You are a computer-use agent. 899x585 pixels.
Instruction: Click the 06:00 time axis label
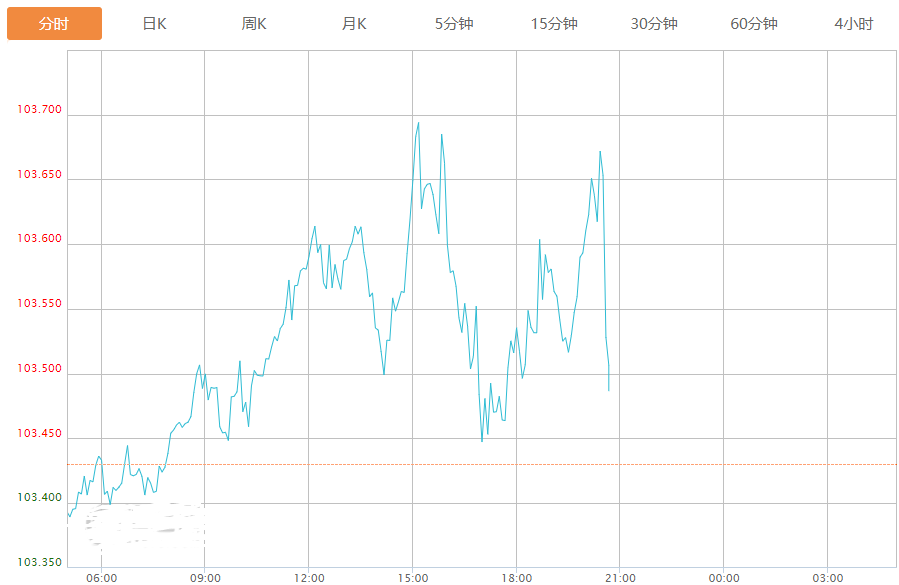point(101,577)
